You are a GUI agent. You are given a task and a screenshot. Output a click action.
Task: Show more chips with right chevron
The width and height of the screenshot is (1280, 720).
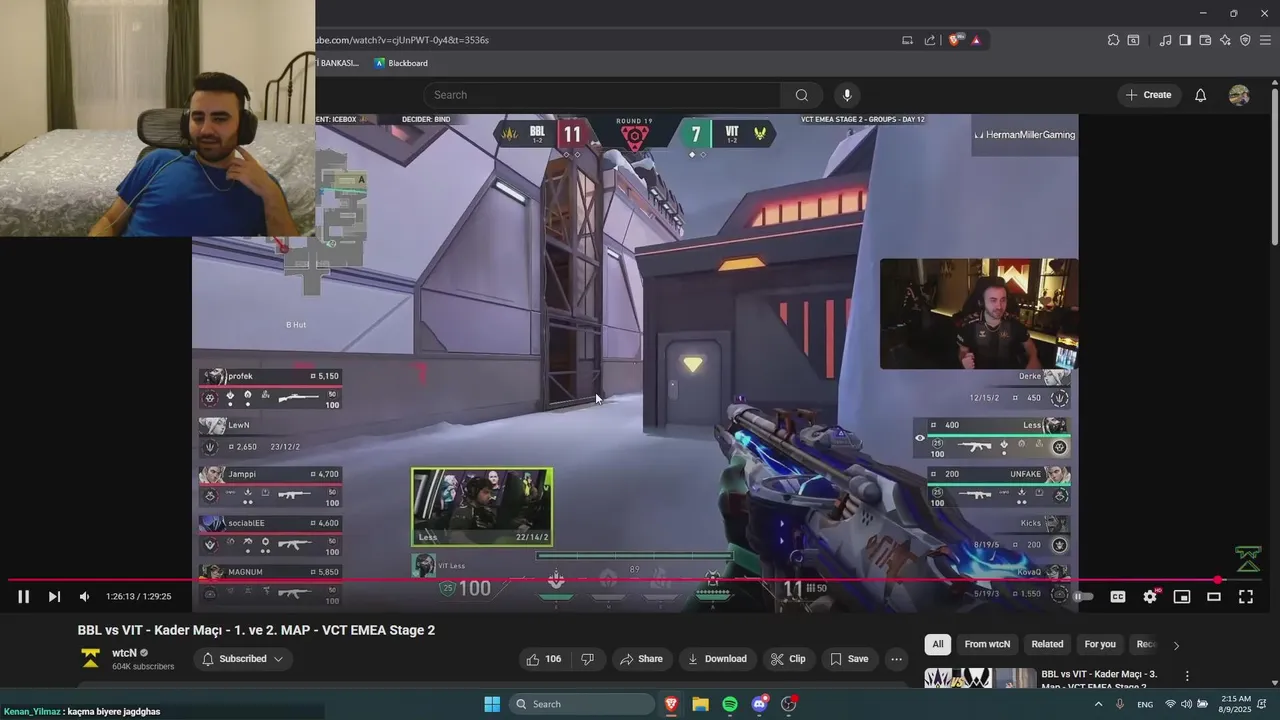1176,645
